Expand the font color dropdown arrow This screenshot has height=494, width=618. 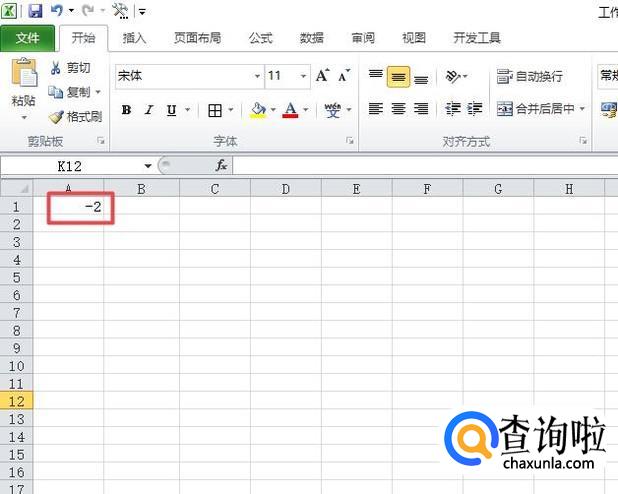(x=306, y=110)
